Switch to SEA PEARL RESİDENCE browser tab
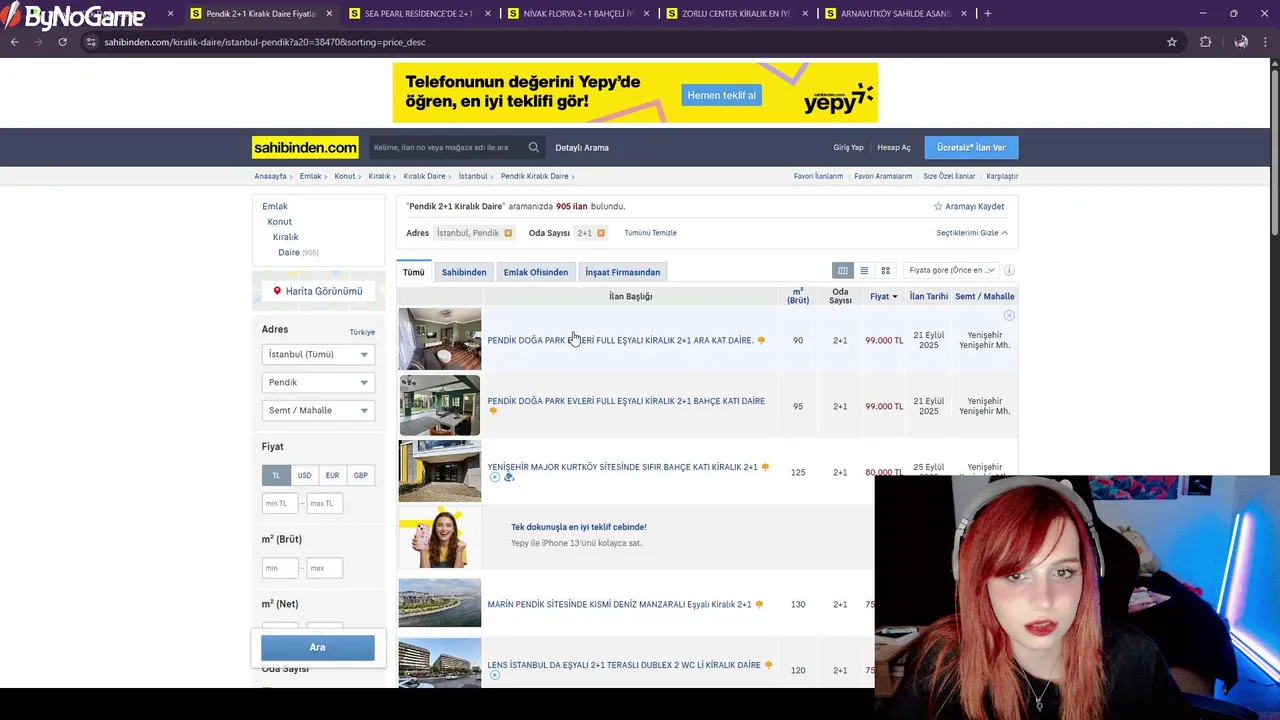 419,14
